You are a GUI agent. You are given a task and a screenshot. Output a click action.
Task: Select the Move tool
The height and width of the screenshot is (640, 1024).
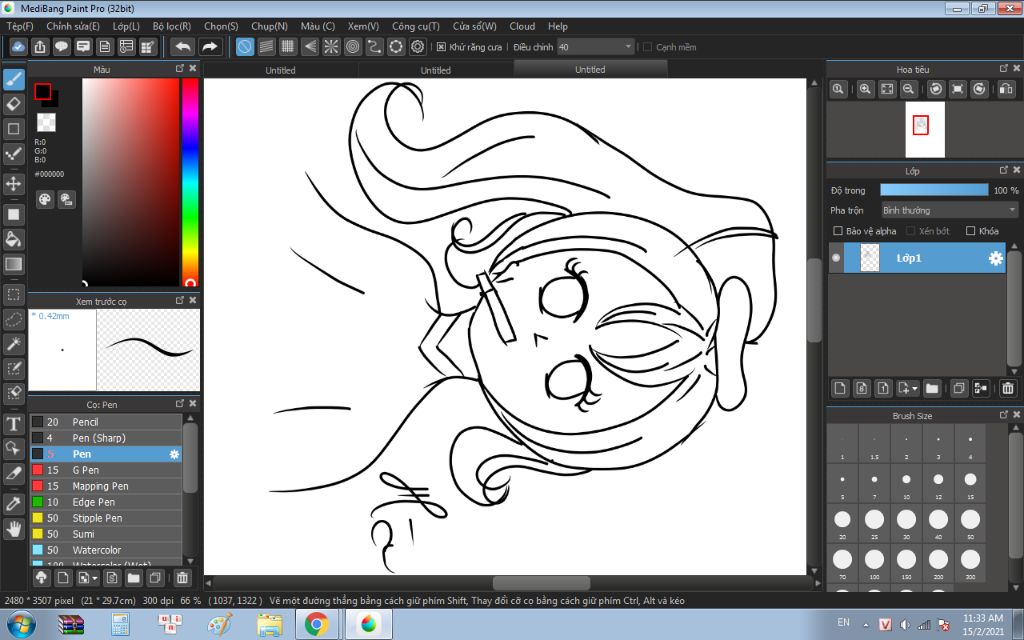pyautogui.click(x=14, y=184)
